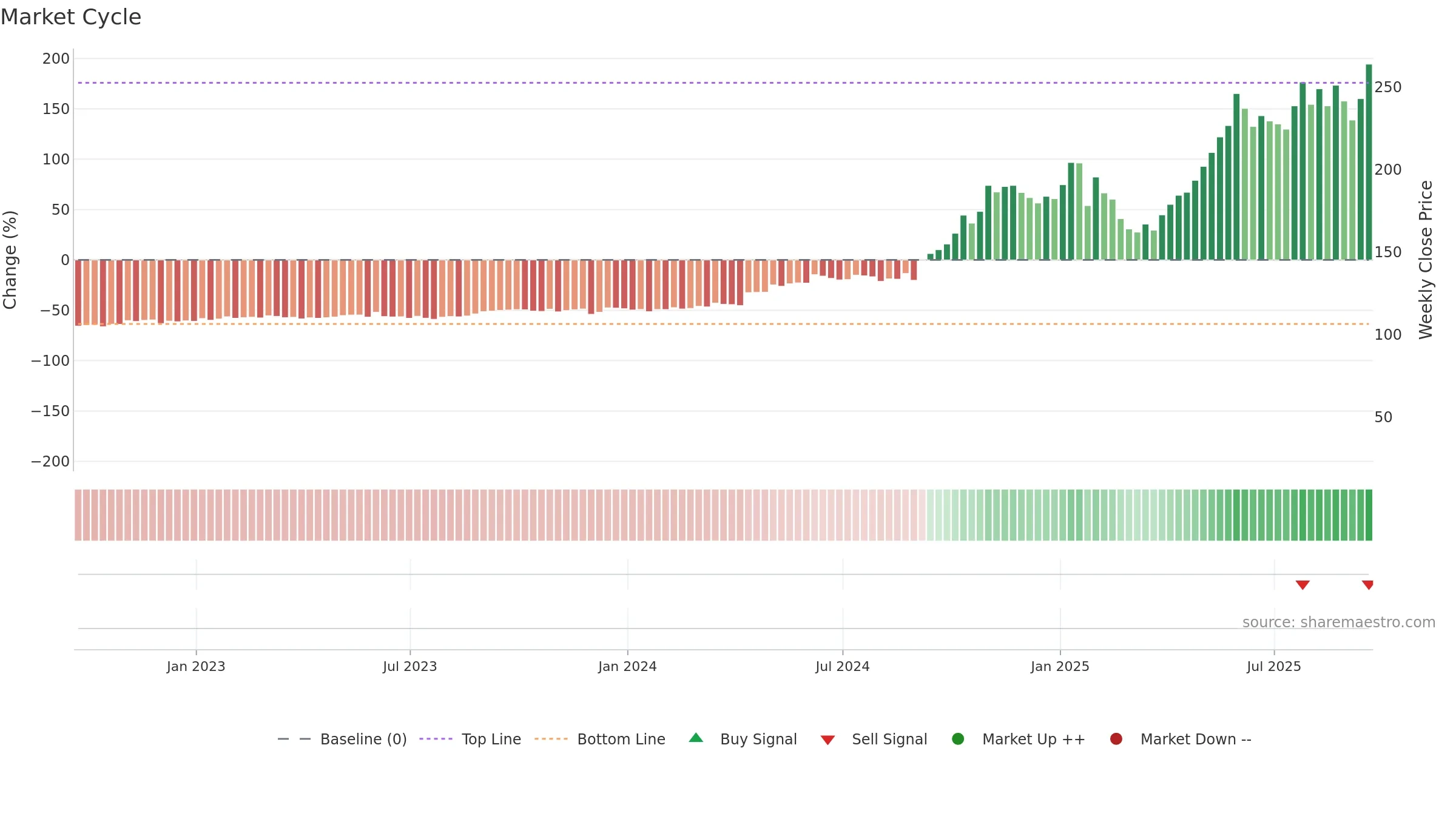Click the 150 tick on Change axis

click(56, 109)
